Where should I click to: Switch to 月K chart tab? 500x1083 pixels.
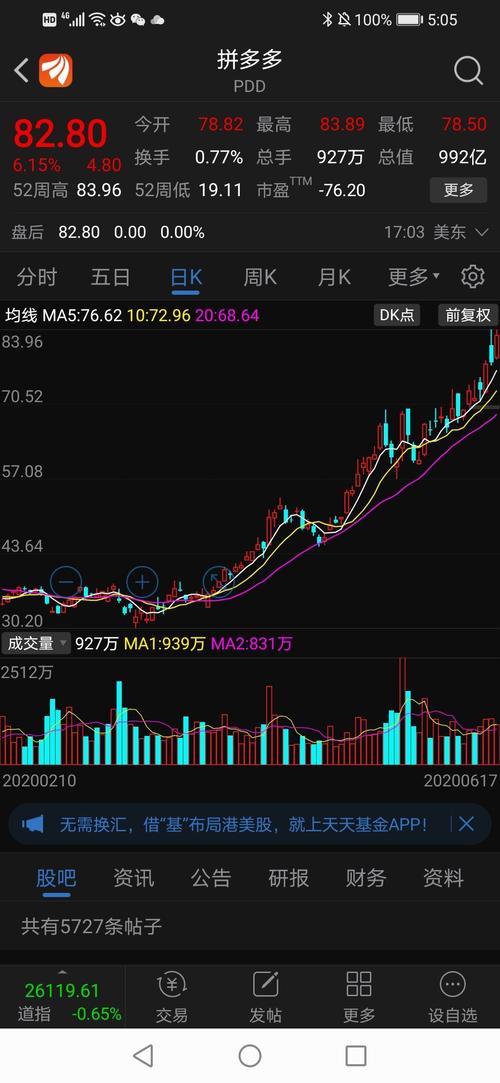point(334,277)
